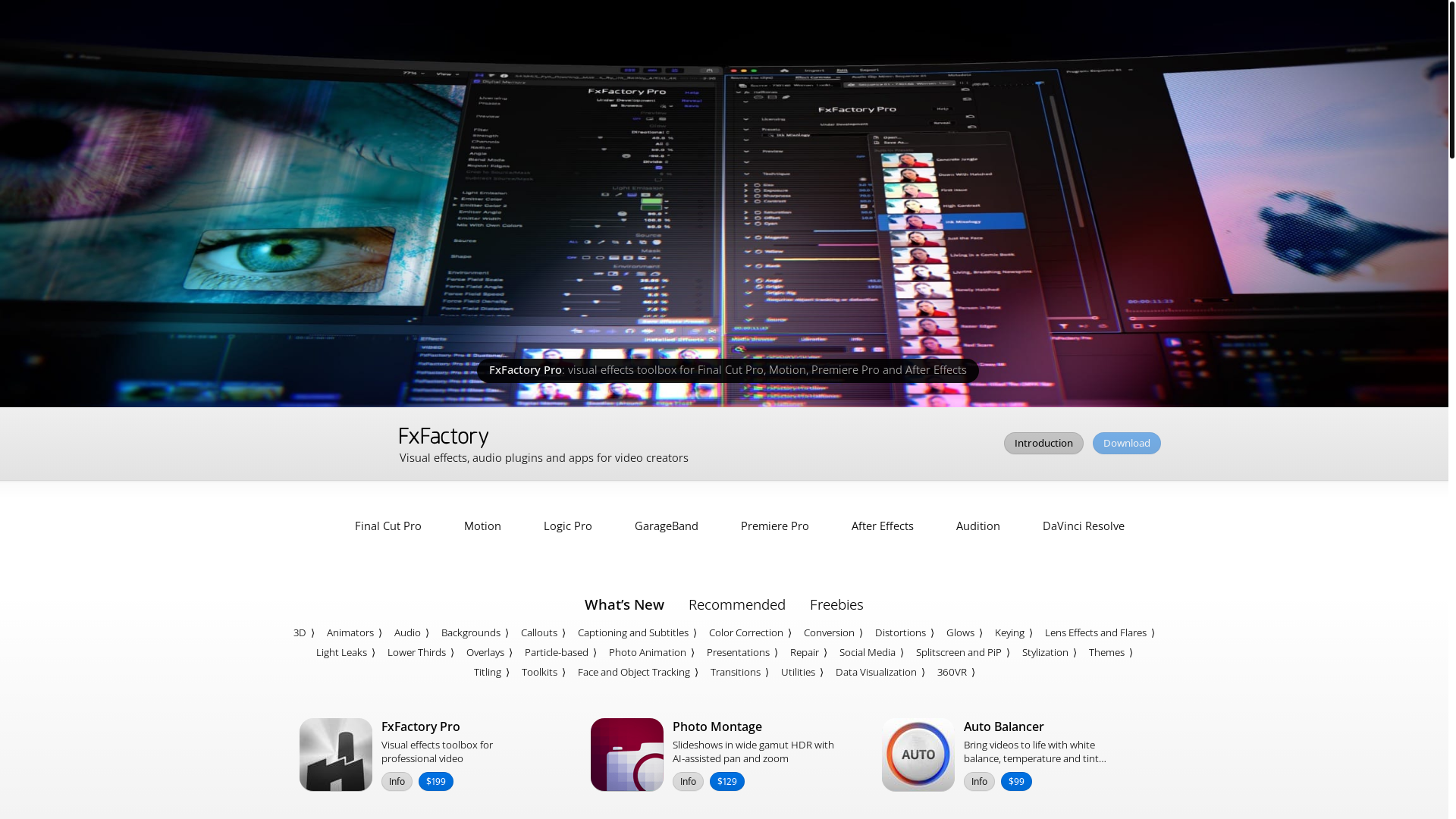Open the Stylization category

point(1050,653)
